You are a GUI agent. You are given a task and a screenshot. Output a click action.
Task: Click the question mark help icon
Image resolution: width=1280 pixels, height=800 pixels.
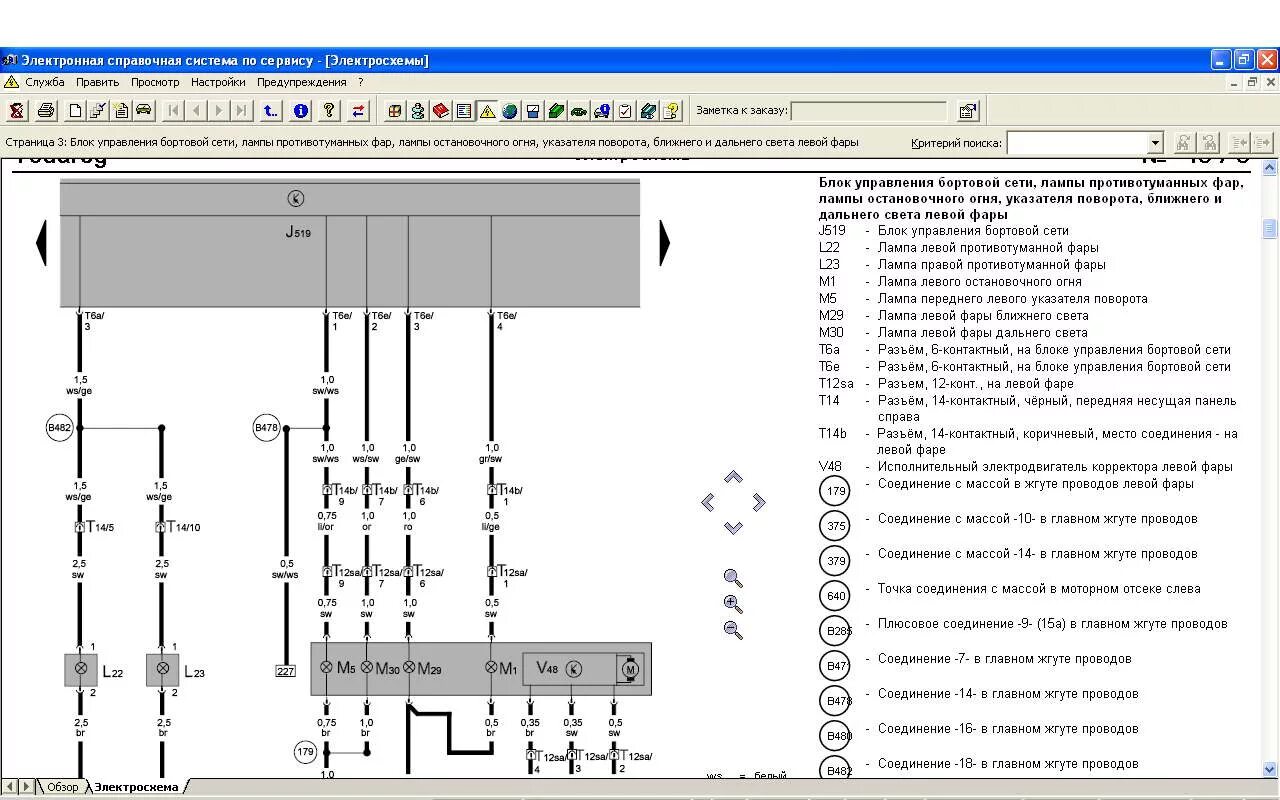329,111
